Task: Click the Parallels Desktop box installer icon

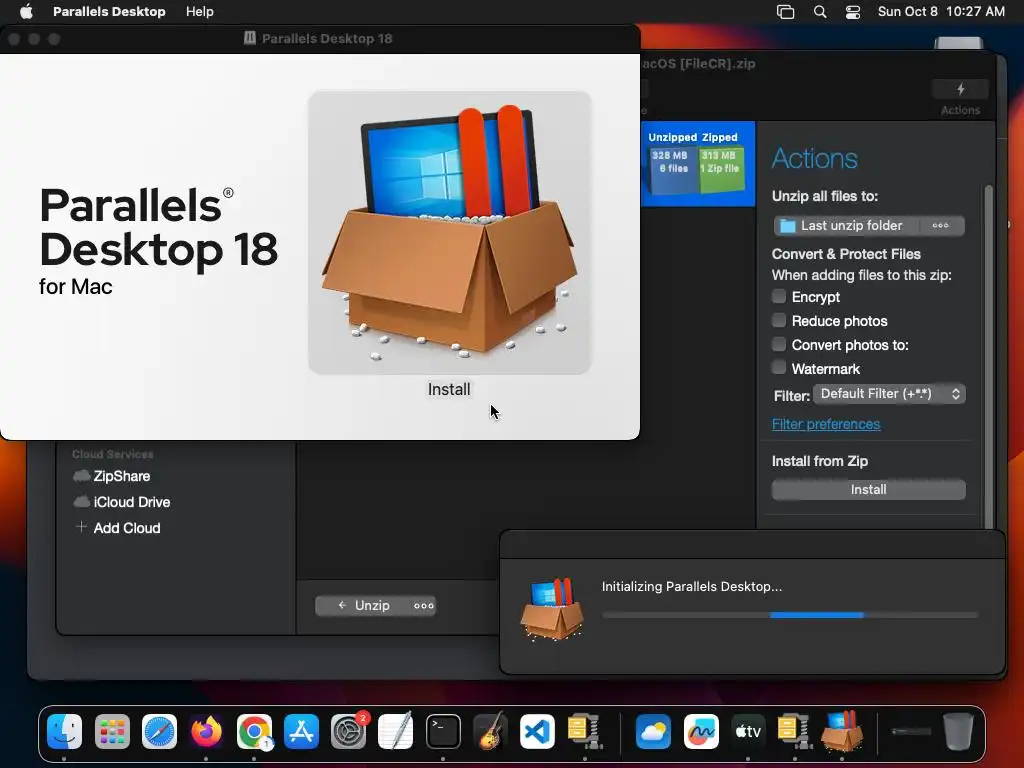Action: [449, 232]
